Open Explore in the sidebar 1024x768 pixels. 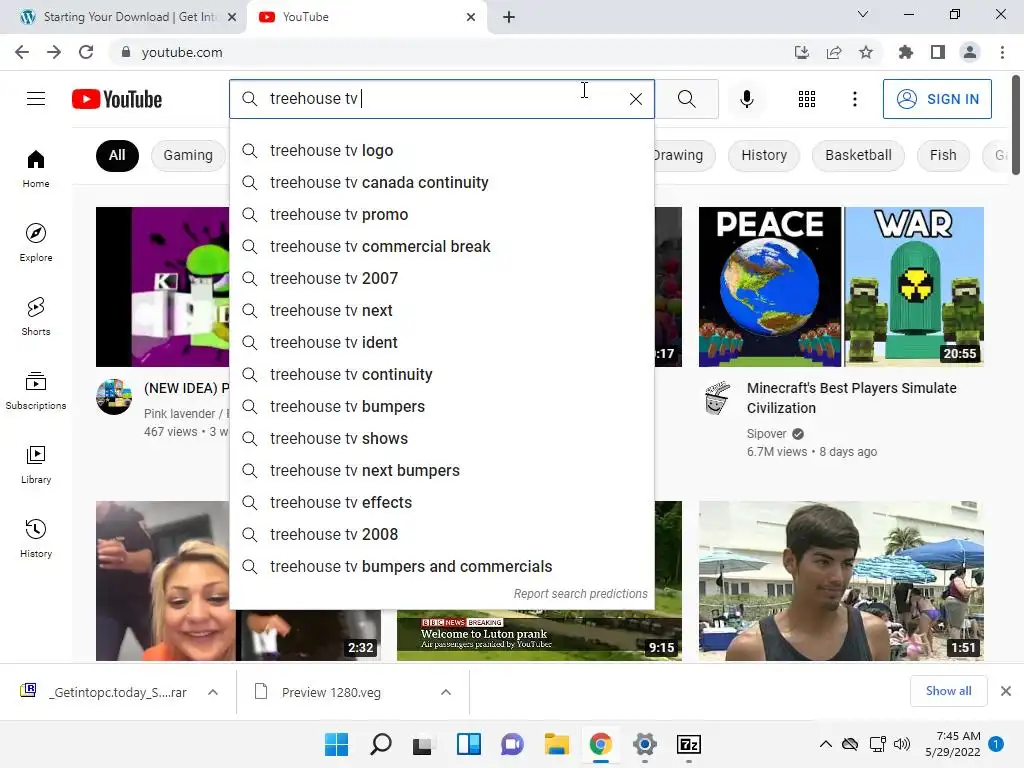coord(36,243)
